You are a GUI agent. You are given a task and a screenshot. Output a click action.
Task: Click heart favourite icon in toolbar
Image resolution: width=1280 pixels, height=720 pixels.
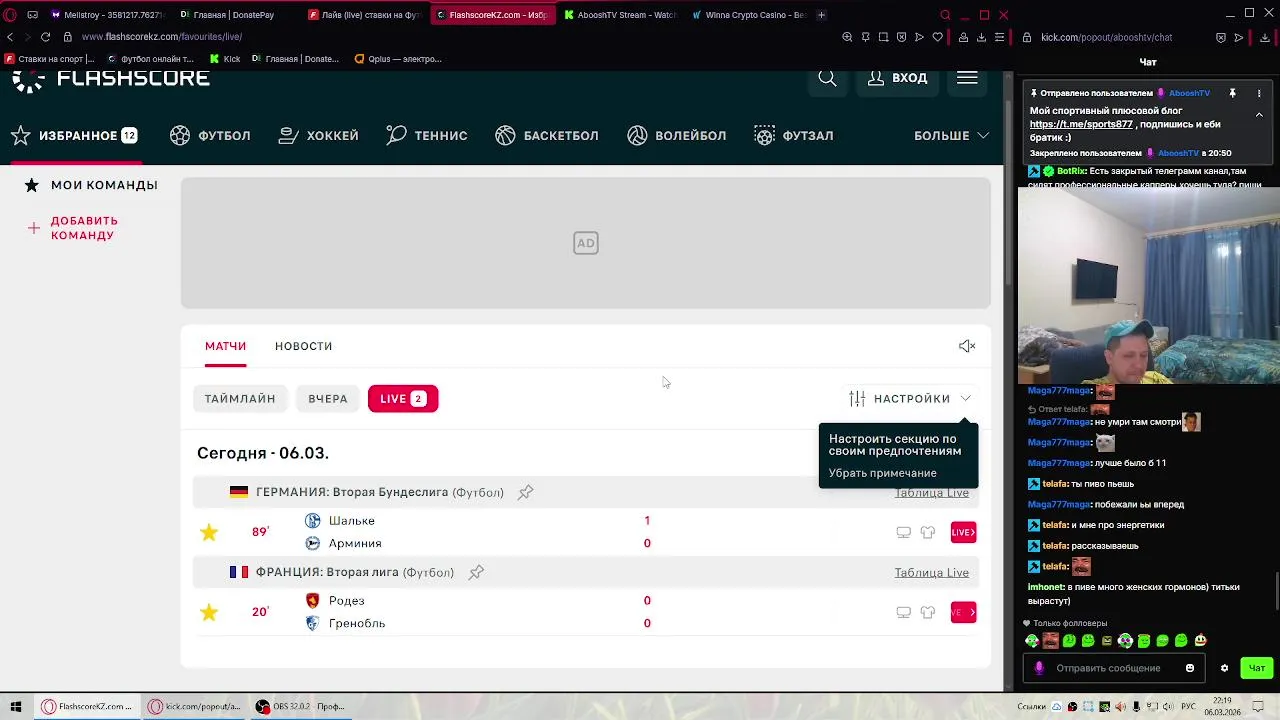click(x=937, y=37)
